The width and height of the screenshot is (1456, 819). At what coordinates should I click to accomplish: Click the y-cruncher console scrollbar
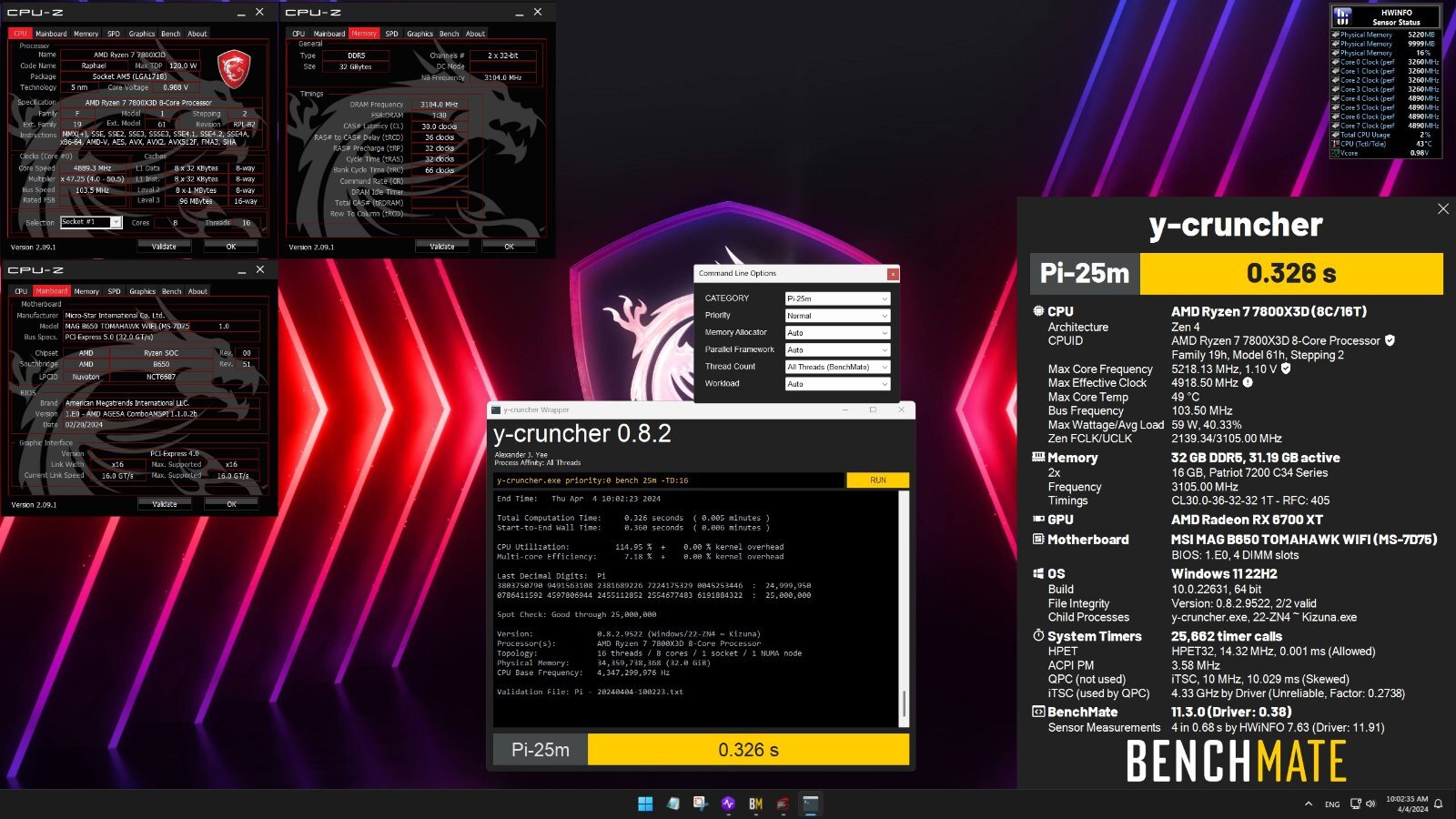904,608
